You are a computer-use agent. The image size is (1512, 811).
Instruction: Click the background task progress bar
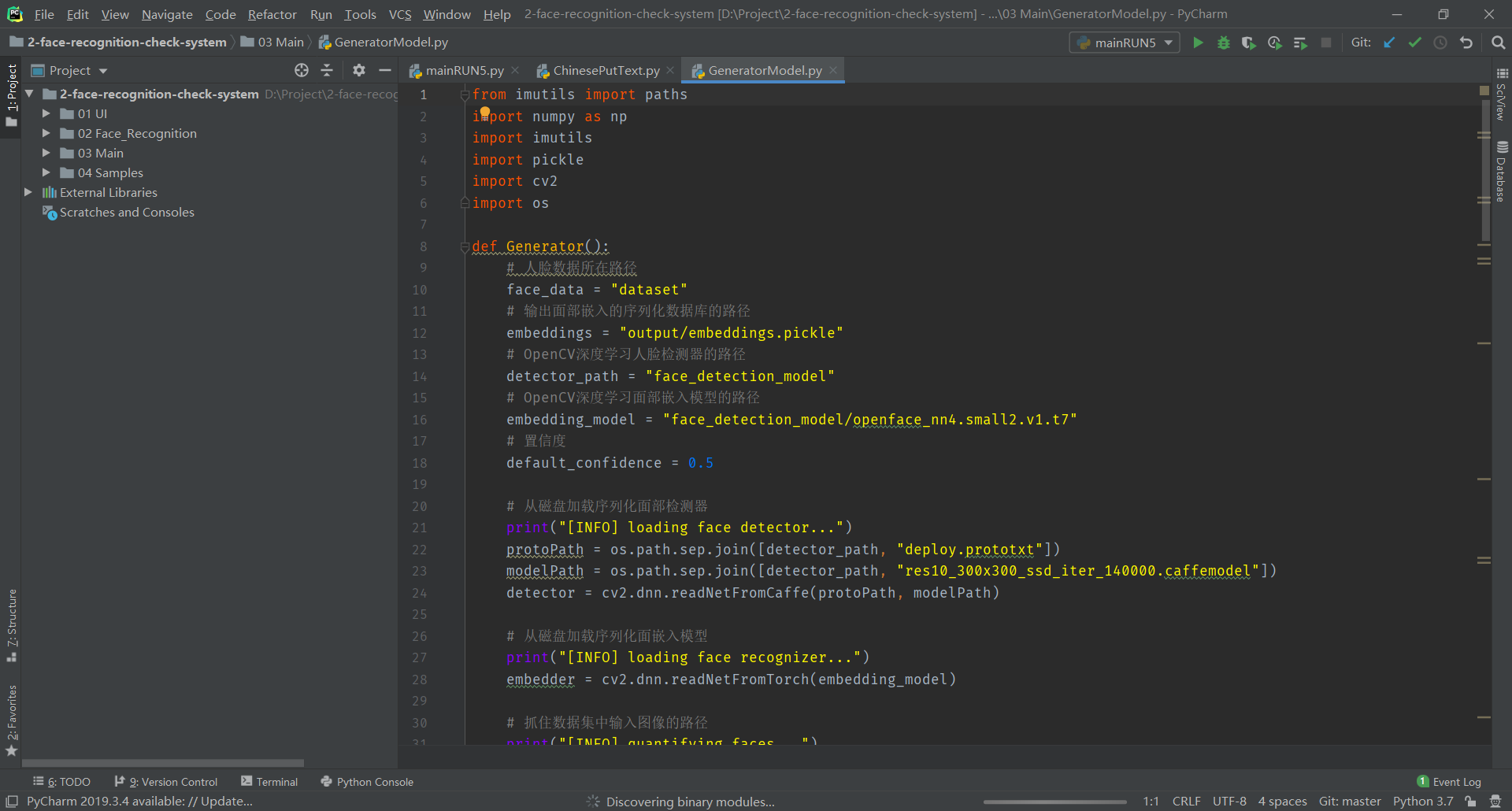pos(1054,802)
